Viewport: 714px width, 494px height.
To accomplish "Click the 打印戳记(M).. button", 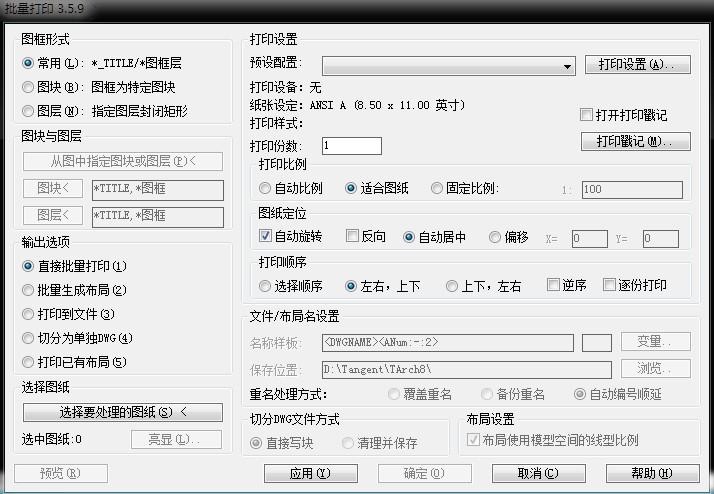I will click(x=636, y=142).
